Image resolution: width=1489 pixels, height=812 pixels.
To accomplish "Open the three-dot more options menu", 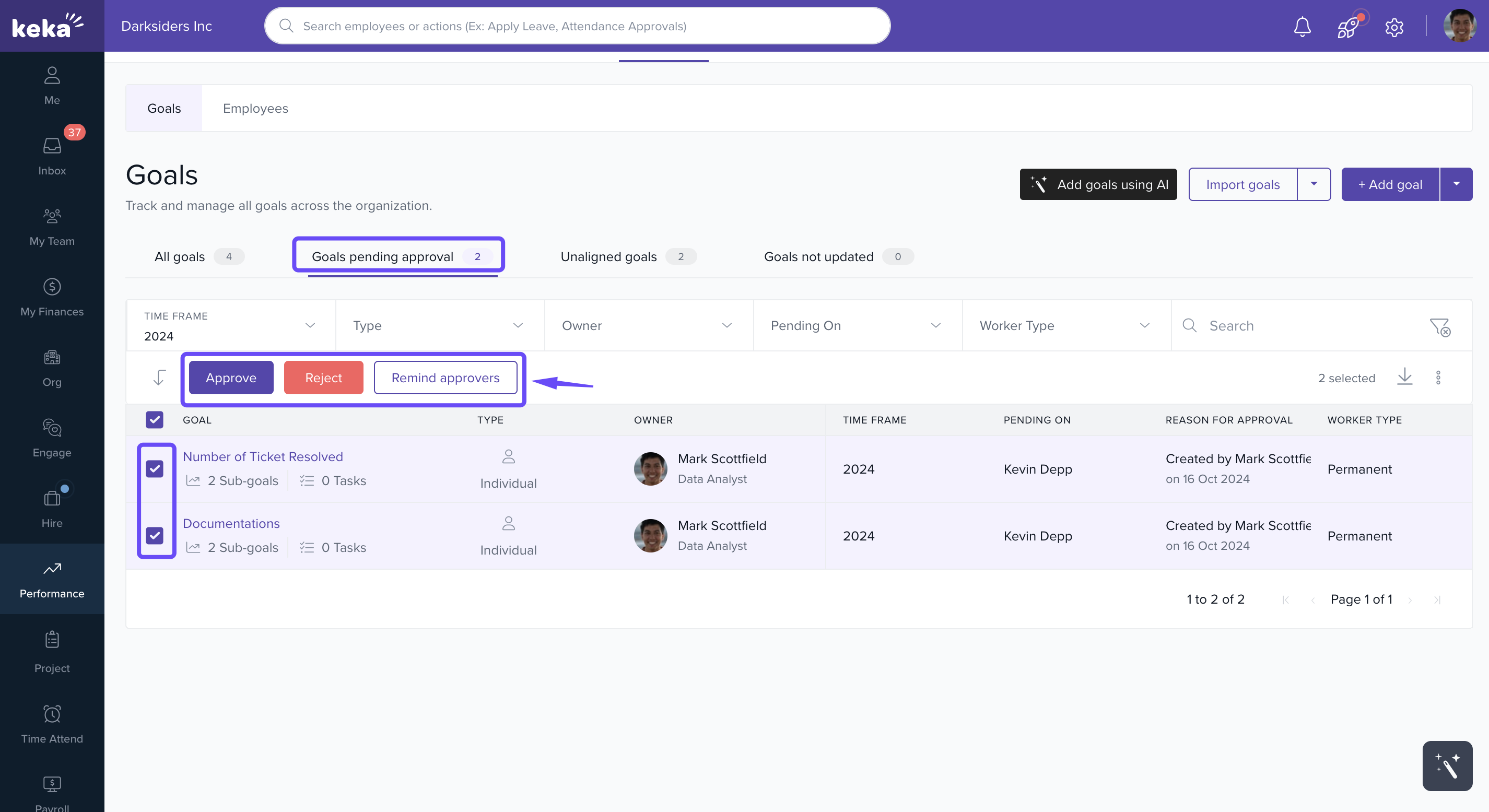I will (x=1438, y=378).
